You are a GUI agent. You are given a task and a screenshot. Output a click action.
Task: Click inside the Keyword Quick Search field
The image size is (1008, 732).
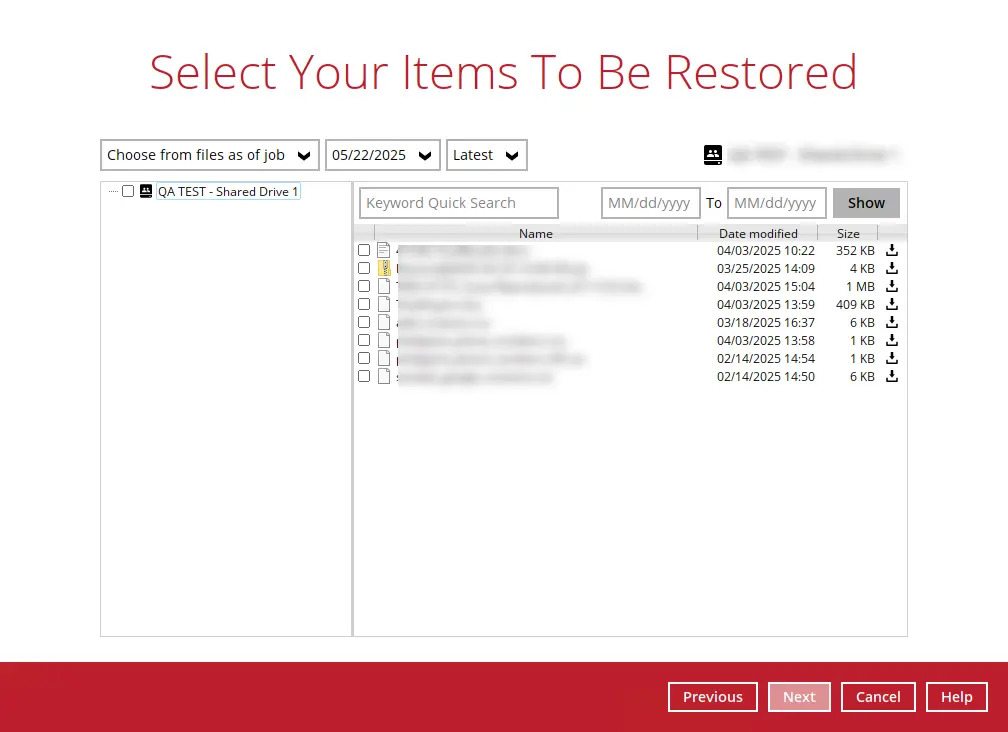tap(458, 203)
